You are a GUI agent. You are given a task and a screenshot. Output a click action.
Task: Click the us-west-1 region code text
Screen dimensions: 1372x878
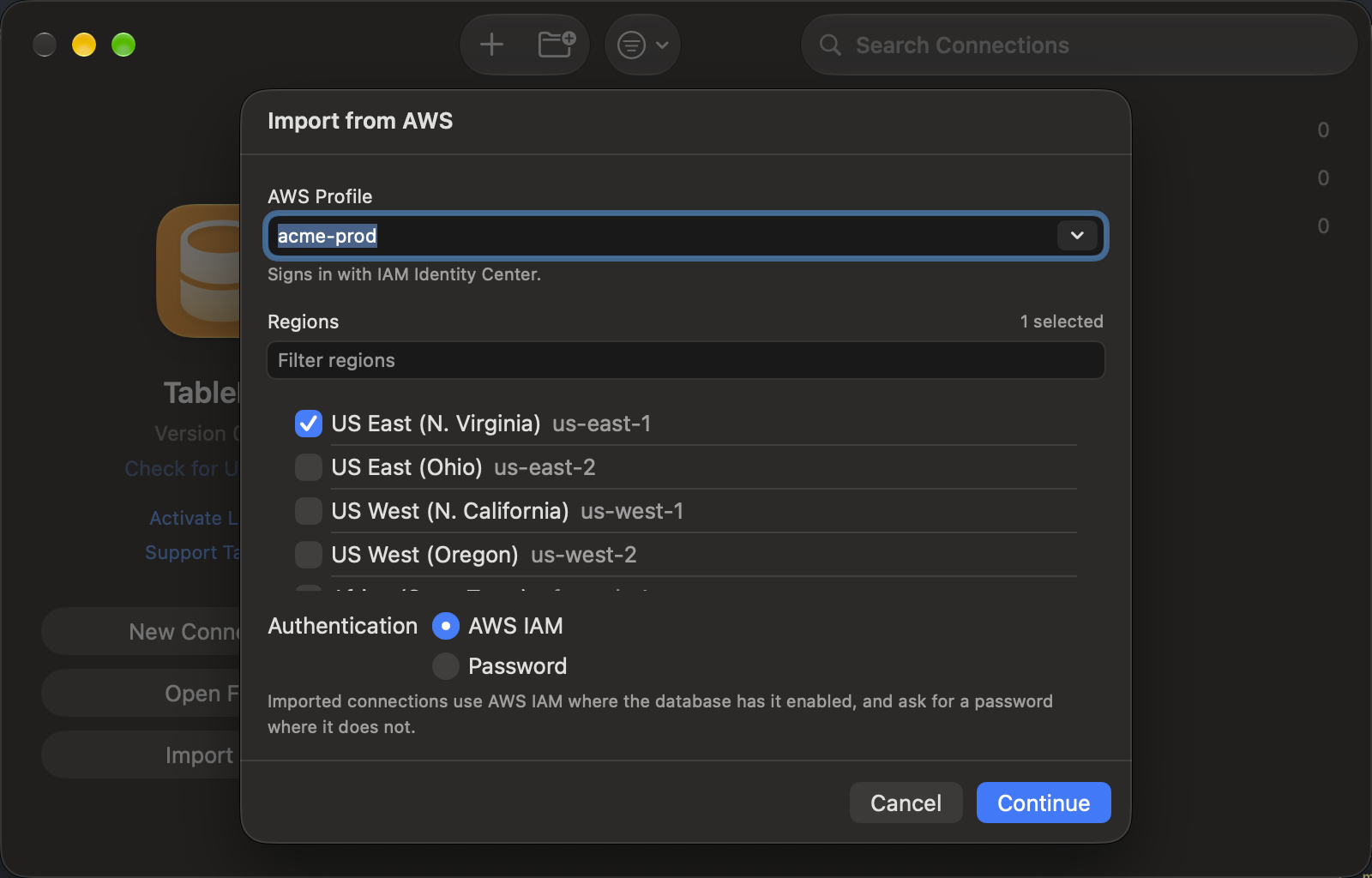tap(632, 511)
